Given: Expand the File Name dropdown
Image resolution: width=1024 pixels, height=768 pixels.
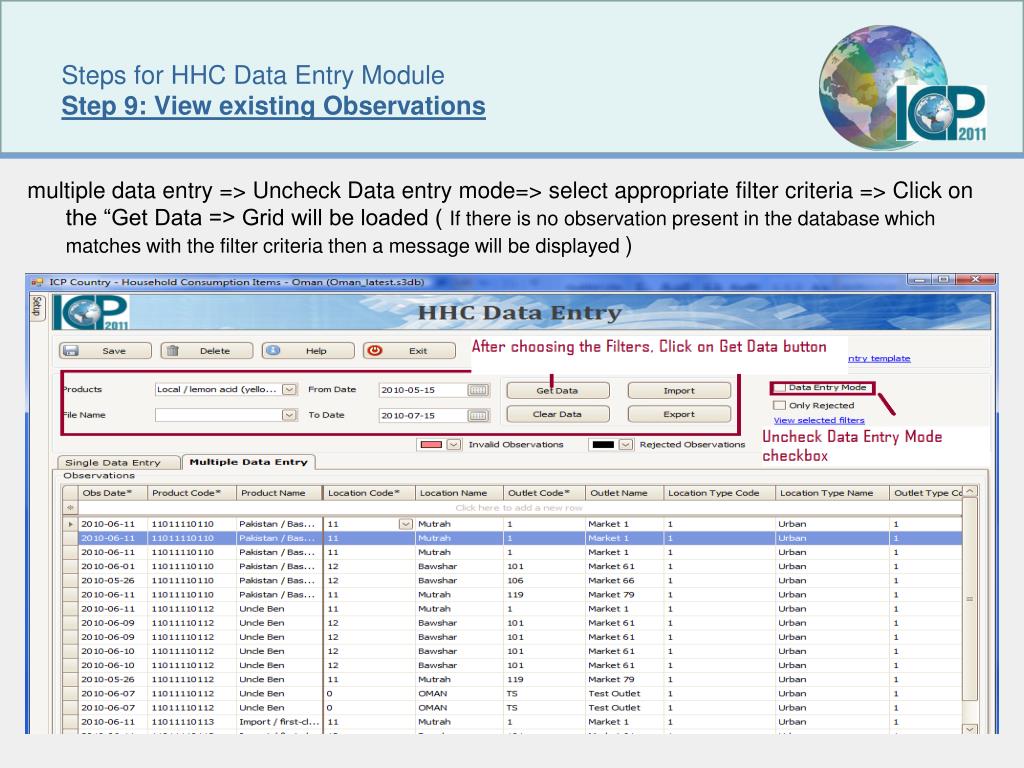Looking at the screenshot, I should point(289,415).
